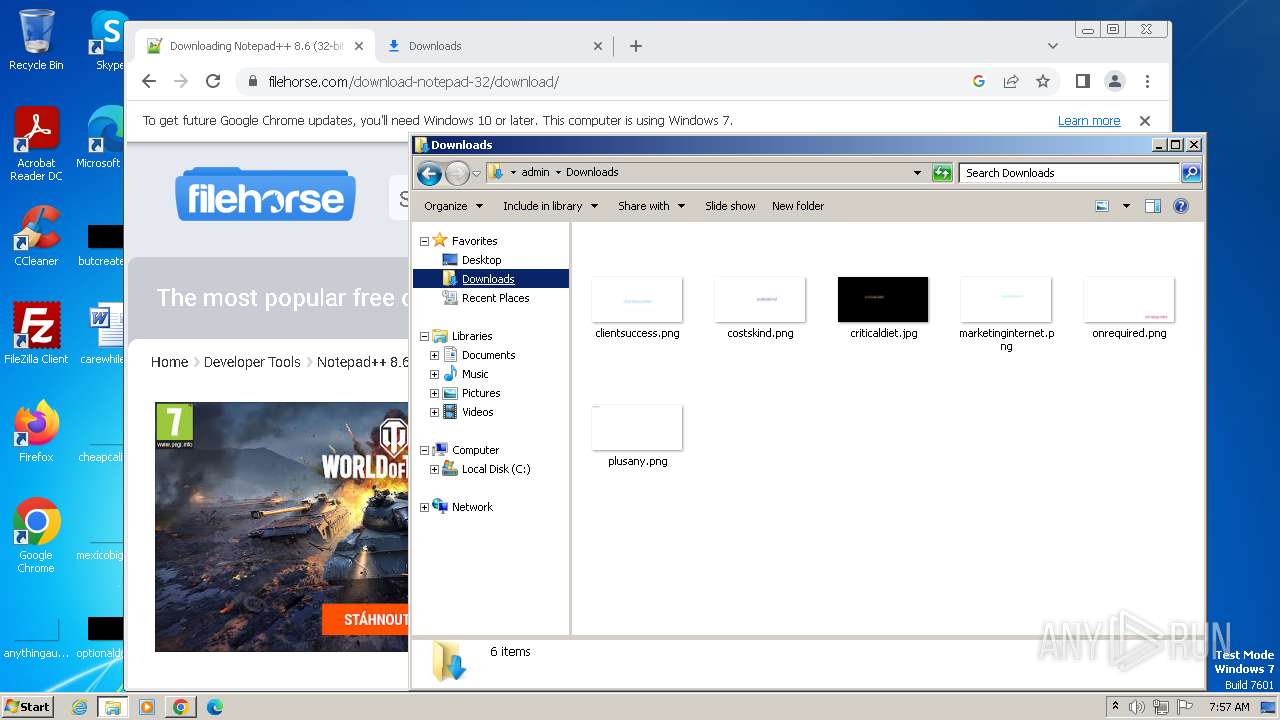
Task: Open Chrome profile avatar
Action: 1114,81
